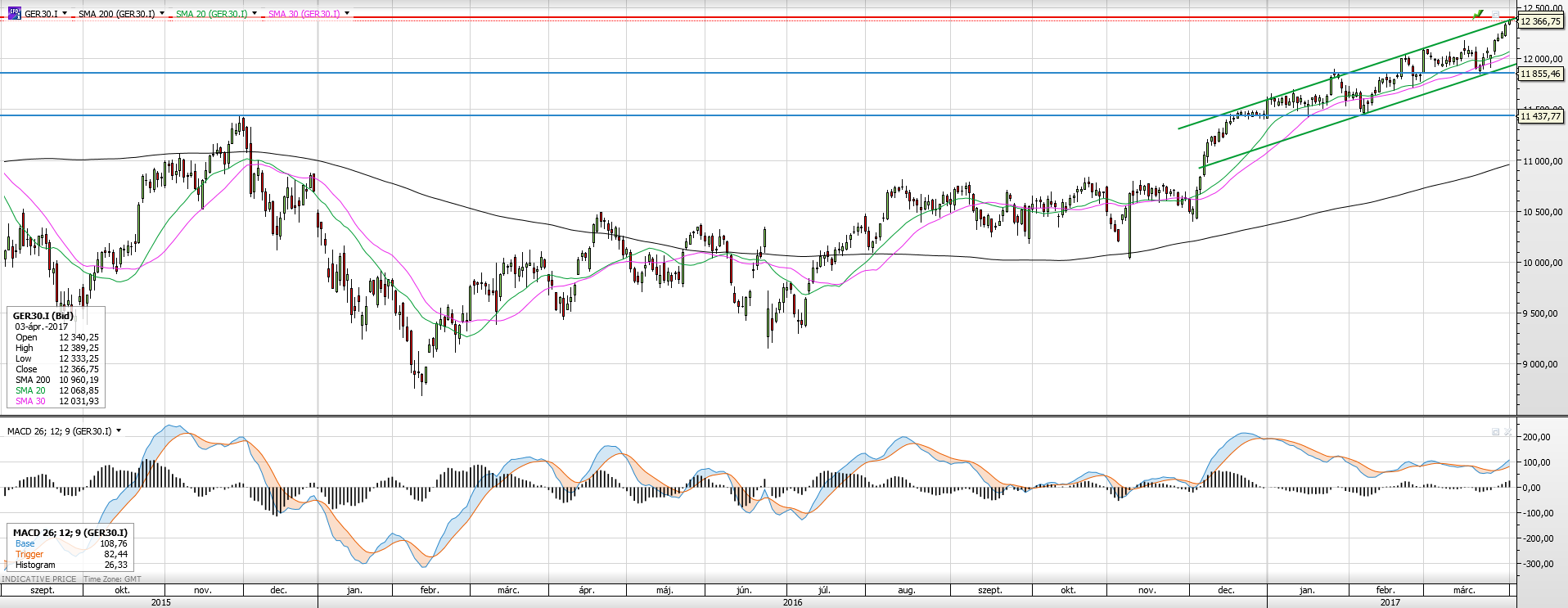Open the MACD 26; 12; 9 dropdown arrow
This screenshot has width=1568, height=608.
(x=119, y=431)
